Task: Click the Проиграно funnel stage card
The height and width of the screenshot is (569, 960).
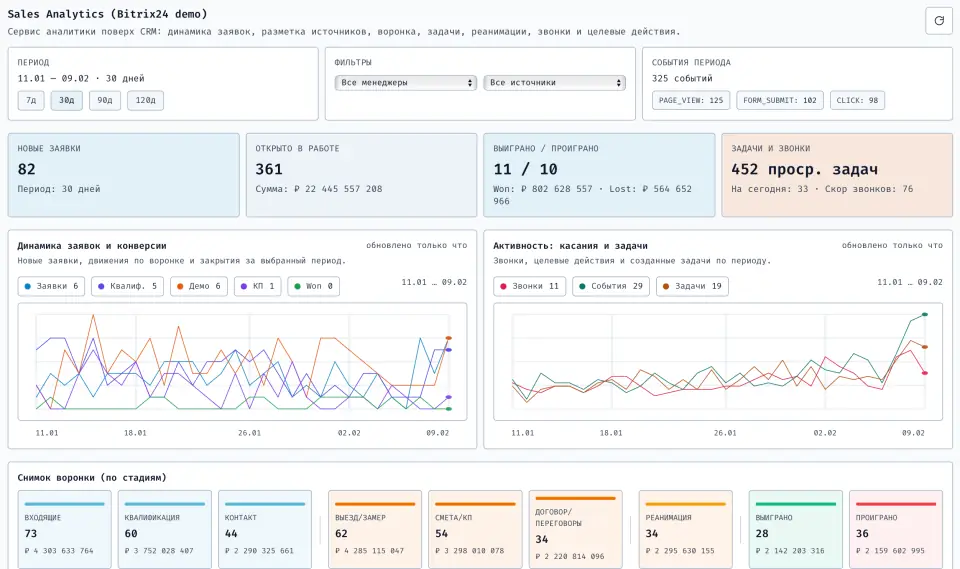Action: click(896, 528)
